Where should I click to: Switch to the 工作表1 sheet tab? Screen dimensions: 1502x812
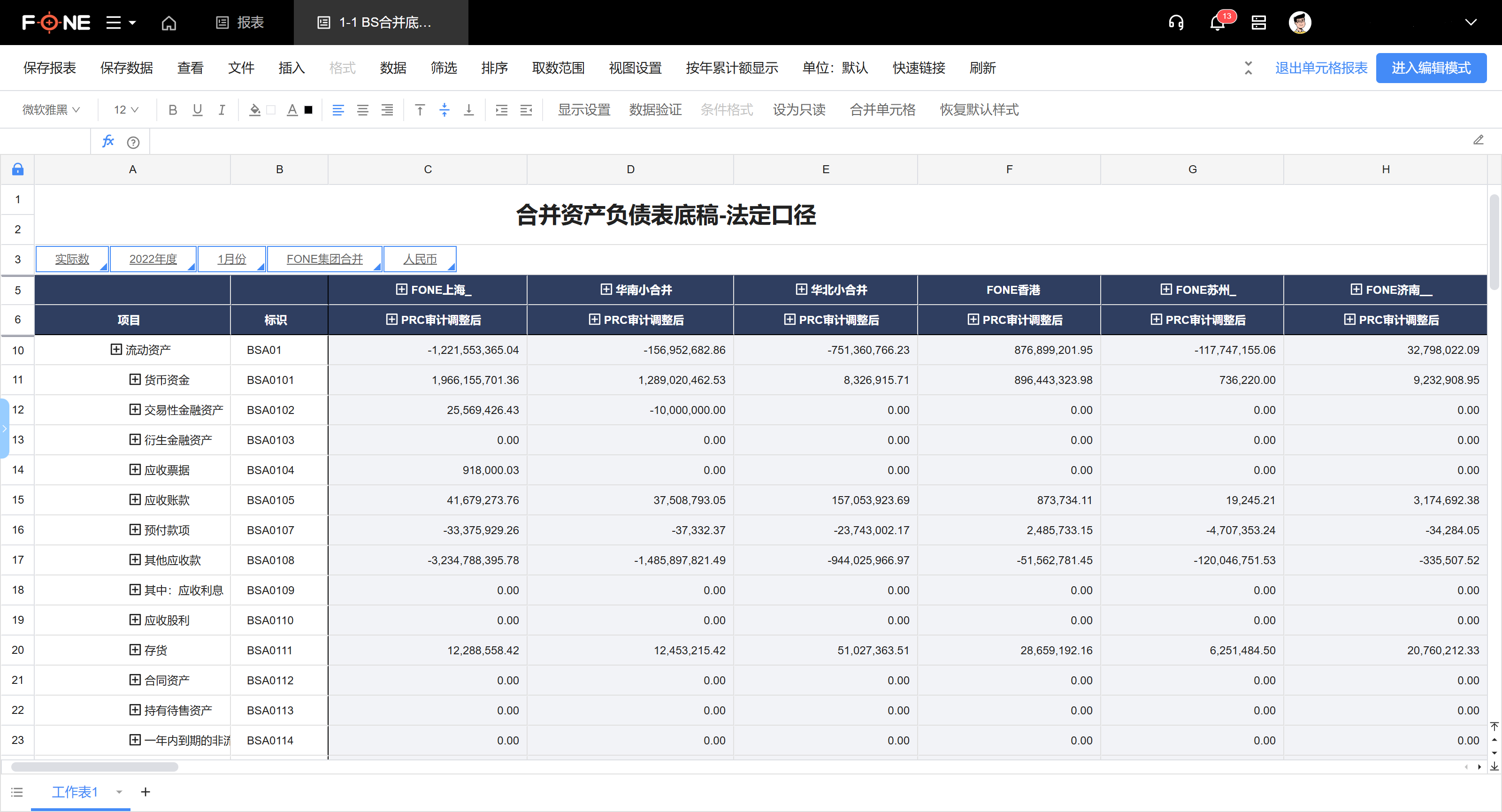(74, 792)
